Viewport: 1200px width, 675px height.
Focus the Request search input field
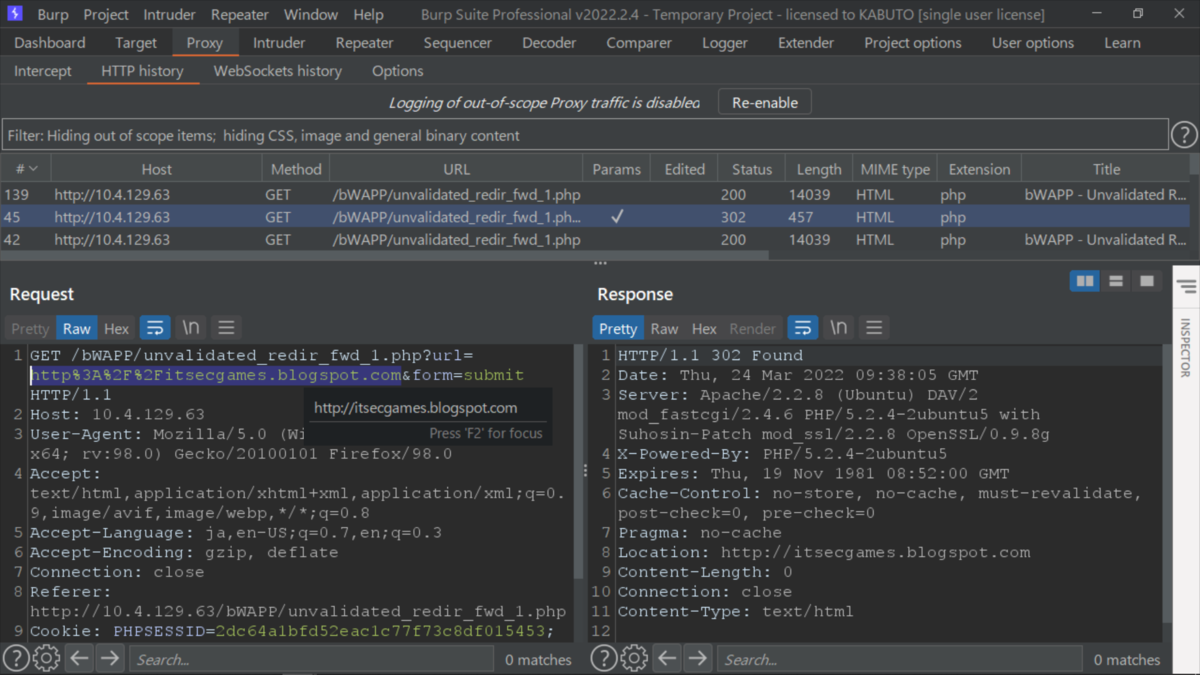(312, 658)
